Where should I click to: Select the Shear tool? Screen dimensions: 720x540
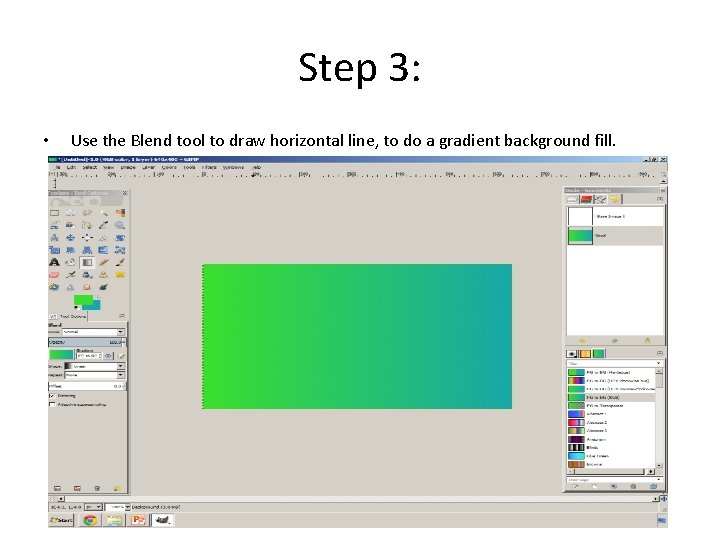71,250
